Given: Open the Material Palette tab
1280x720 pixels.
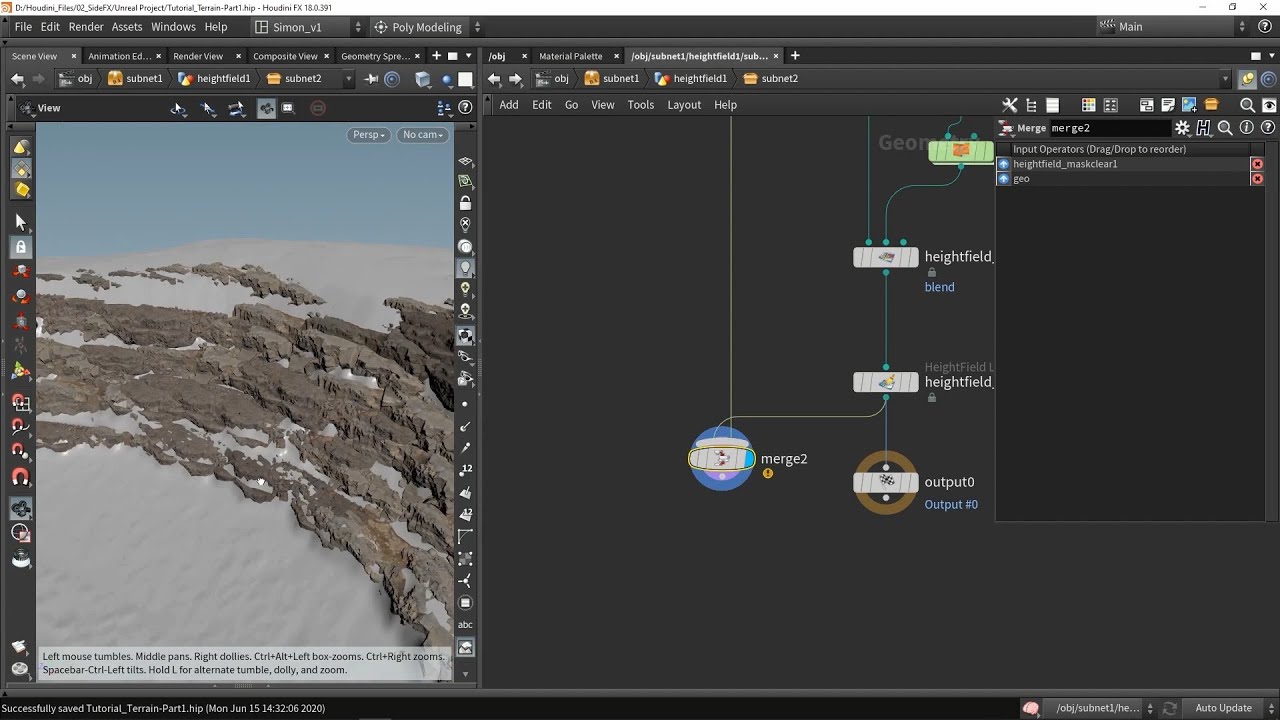Looking at the screenshot, I should [x=571, y=56].
